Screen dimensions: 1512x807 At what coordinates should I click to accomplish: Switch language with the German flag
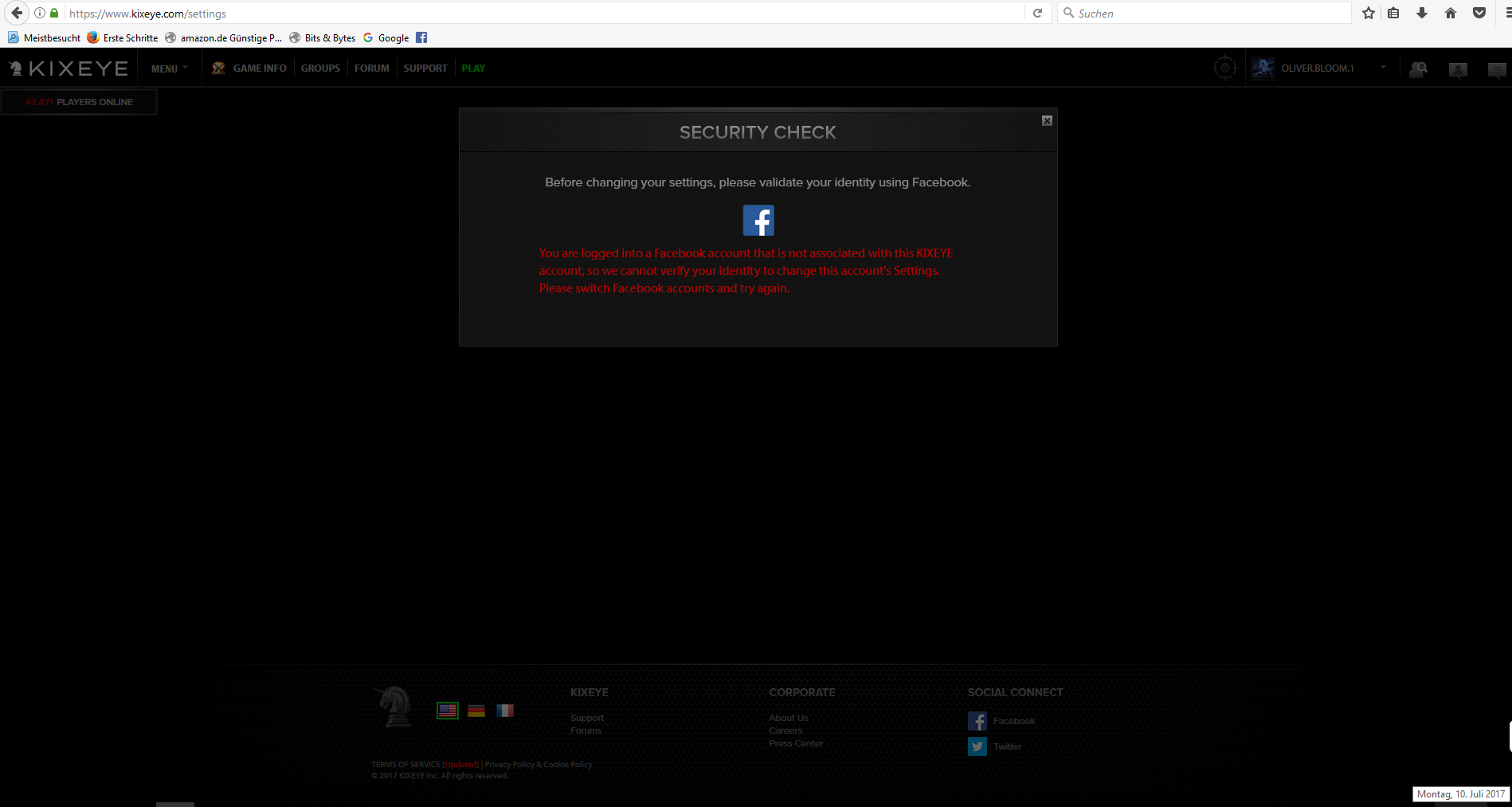click(x=476, y=711)
